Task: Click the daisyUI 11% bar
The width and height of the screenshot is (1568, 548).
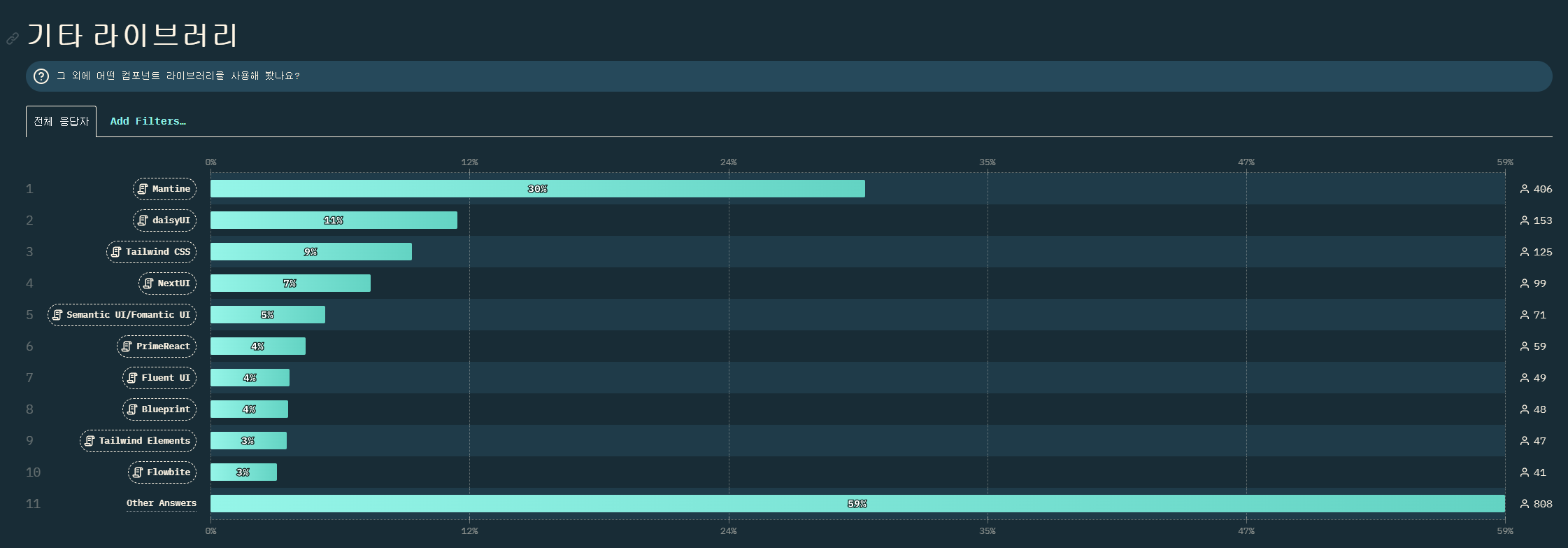Action: click(x=334, y=220)
